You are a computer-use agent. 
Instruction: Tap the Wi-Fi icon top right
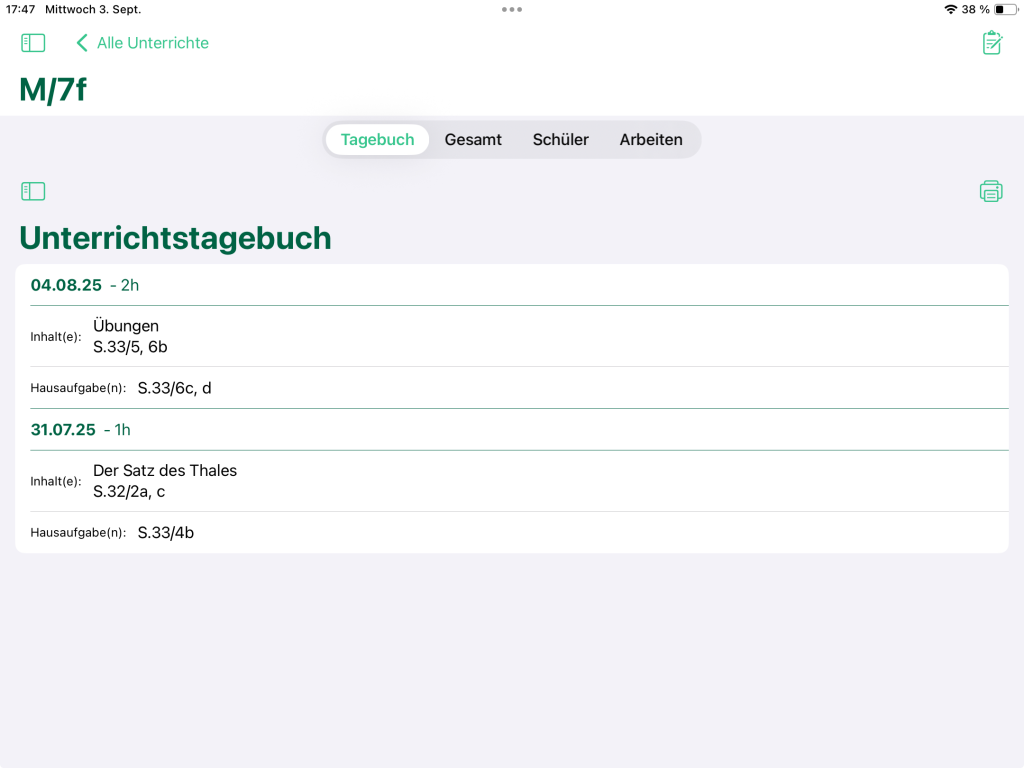pyautogui.click(x=951, y=9)
